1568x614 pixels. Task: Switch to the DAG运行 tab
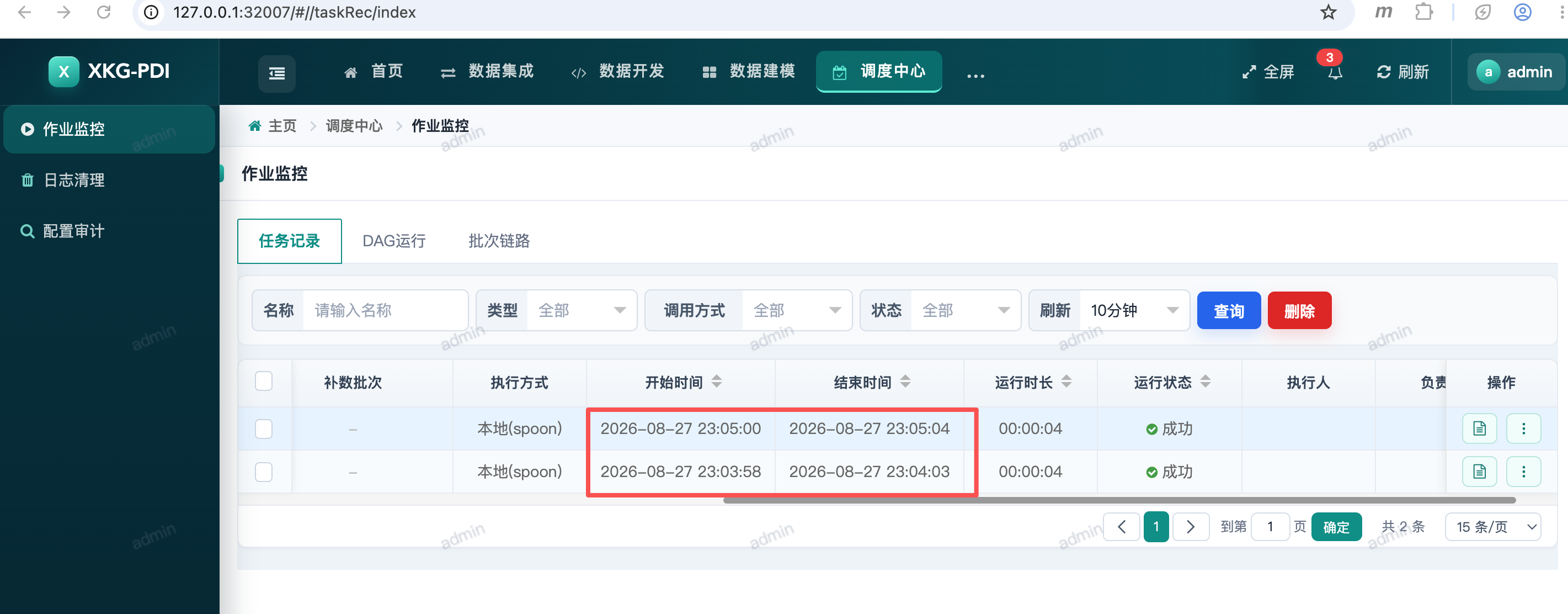[x=394, y=241]
